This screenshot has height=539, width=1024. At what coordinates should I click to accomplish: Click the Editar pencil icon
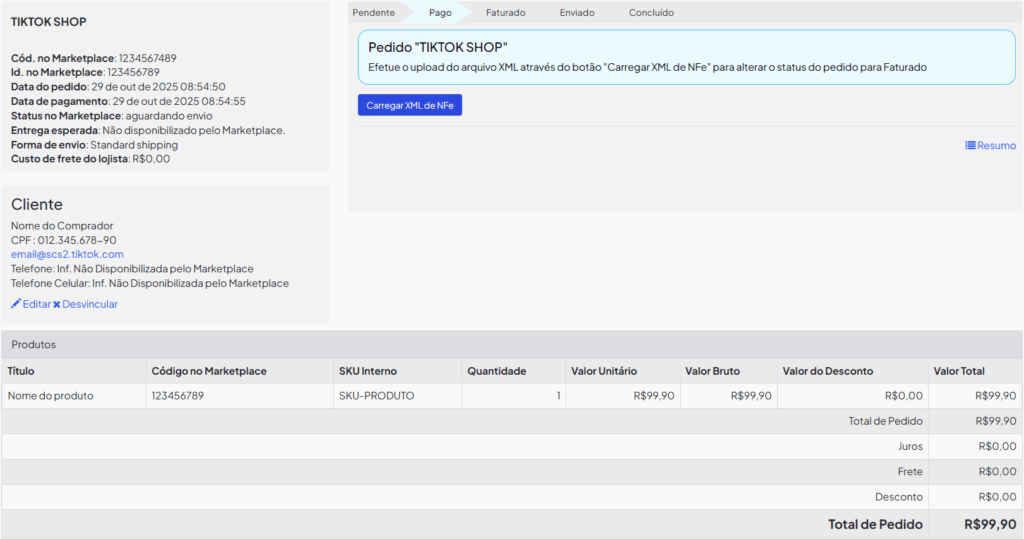click(16, 304)
